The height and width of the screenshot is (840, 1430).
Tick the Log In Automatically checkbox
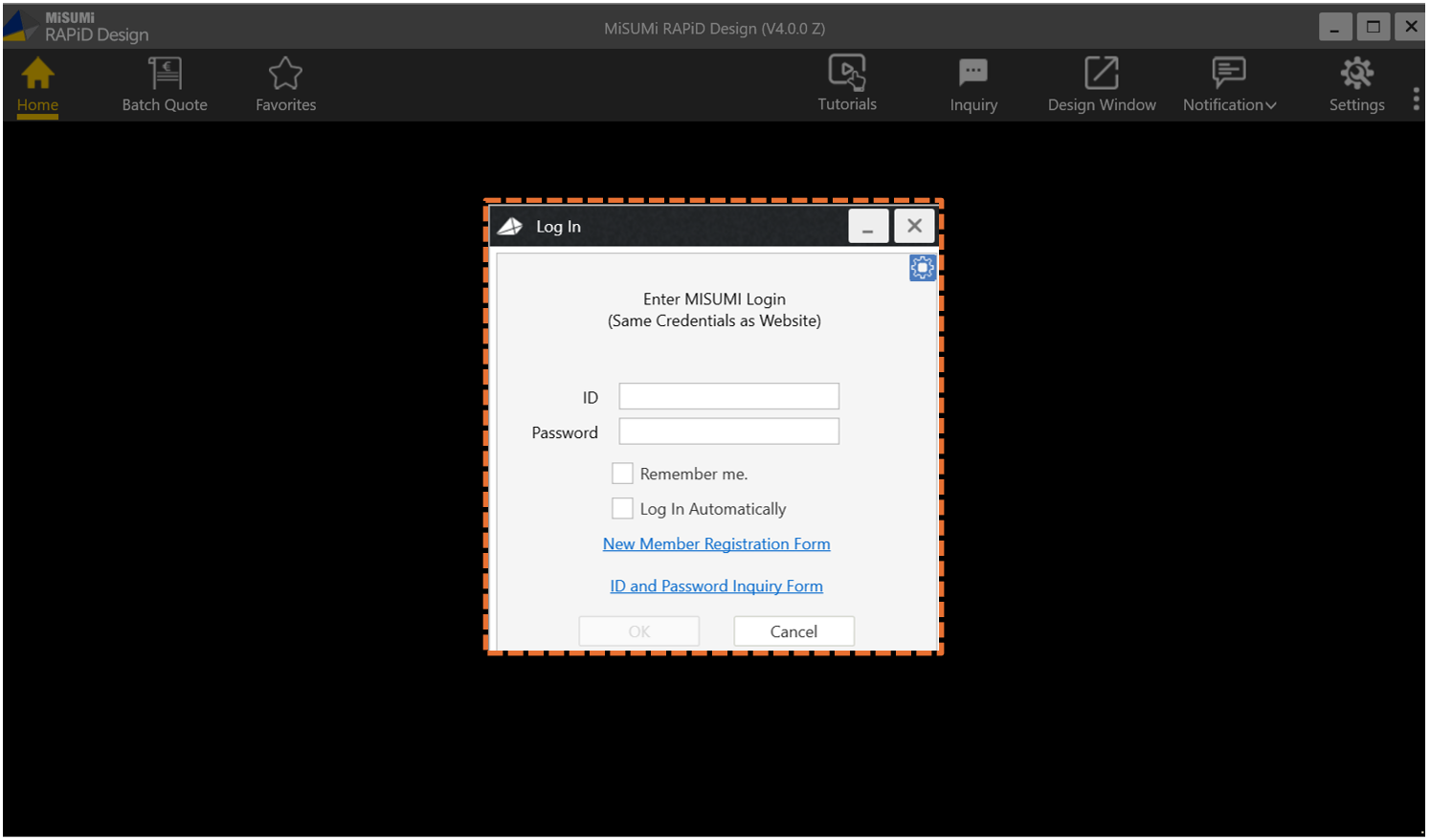(x=622, y=508)
